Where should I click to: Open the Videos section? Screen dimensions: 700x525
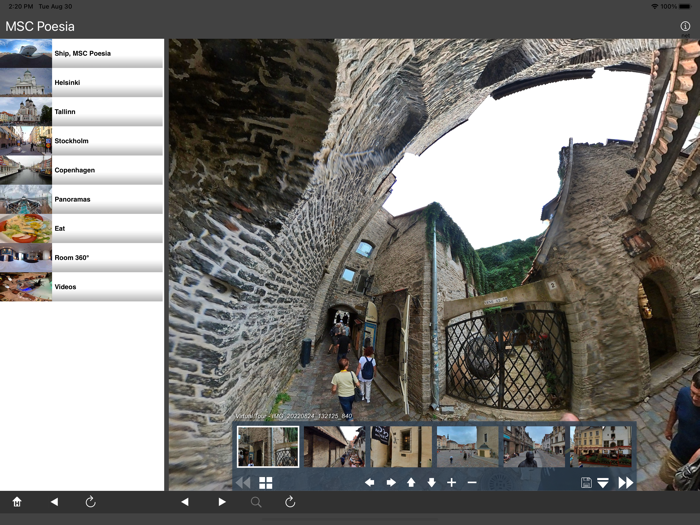pyautogui.click(x=81, y=287)
